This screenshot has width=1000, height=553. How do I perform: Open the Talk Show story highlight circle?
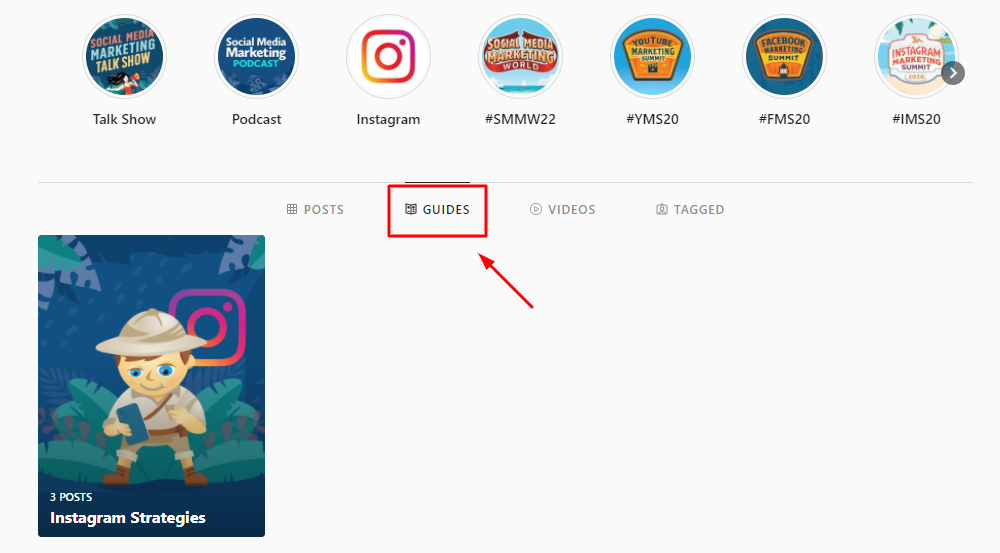click(x=124, y=57)
